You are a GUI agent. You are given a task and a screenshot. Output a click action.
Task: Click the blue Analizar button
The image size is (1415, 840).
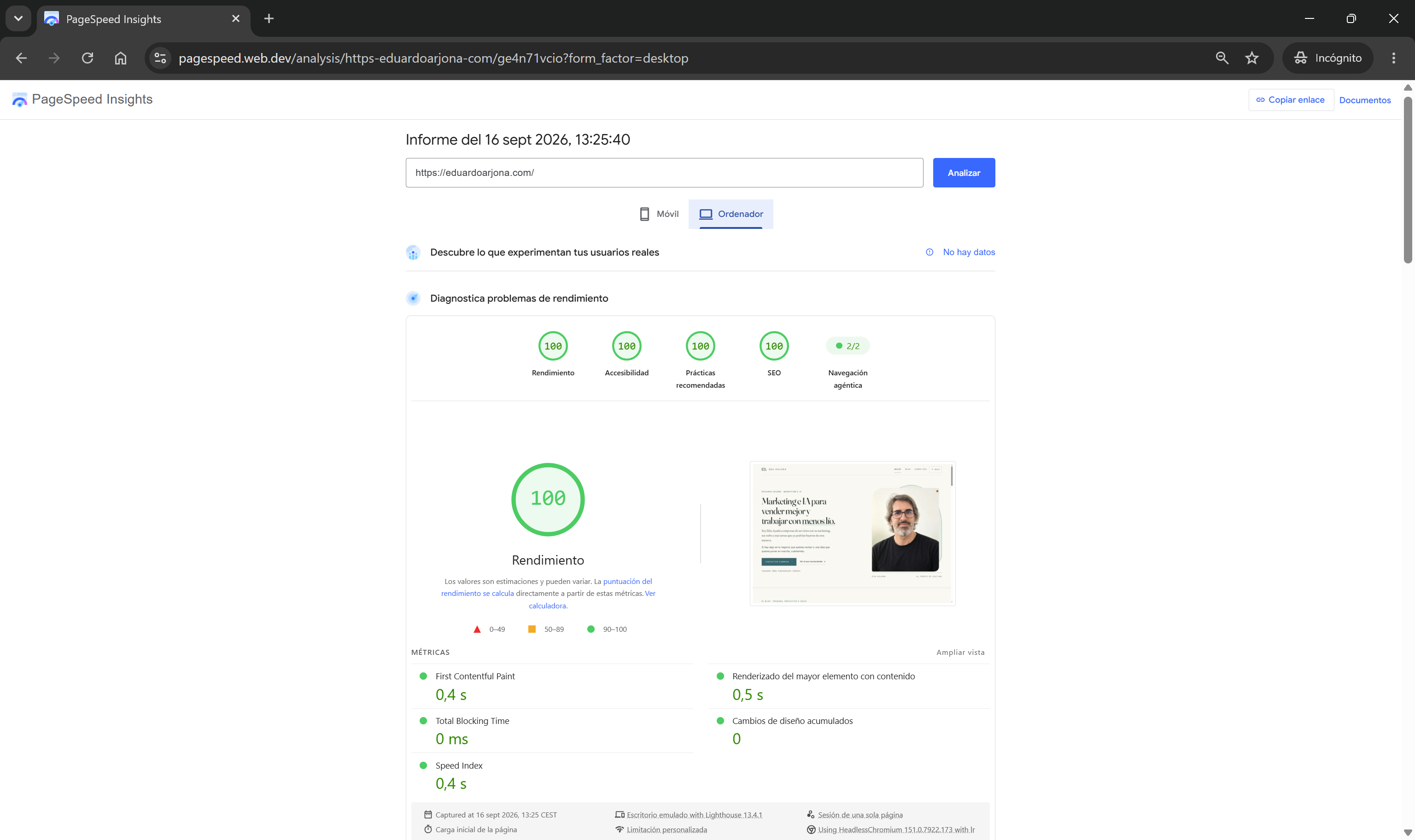(964, 173)
